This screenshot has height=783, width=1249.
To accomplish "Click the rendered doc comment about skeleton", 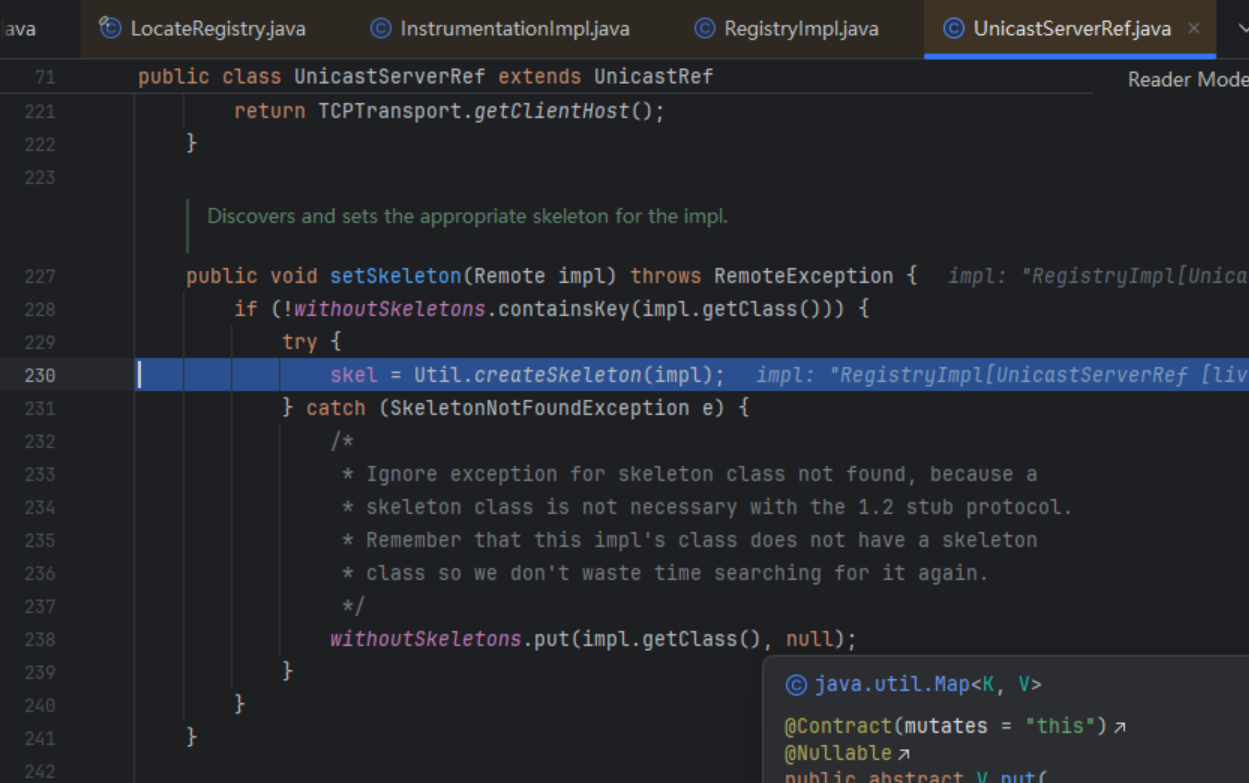I will (x=467, y=216).
